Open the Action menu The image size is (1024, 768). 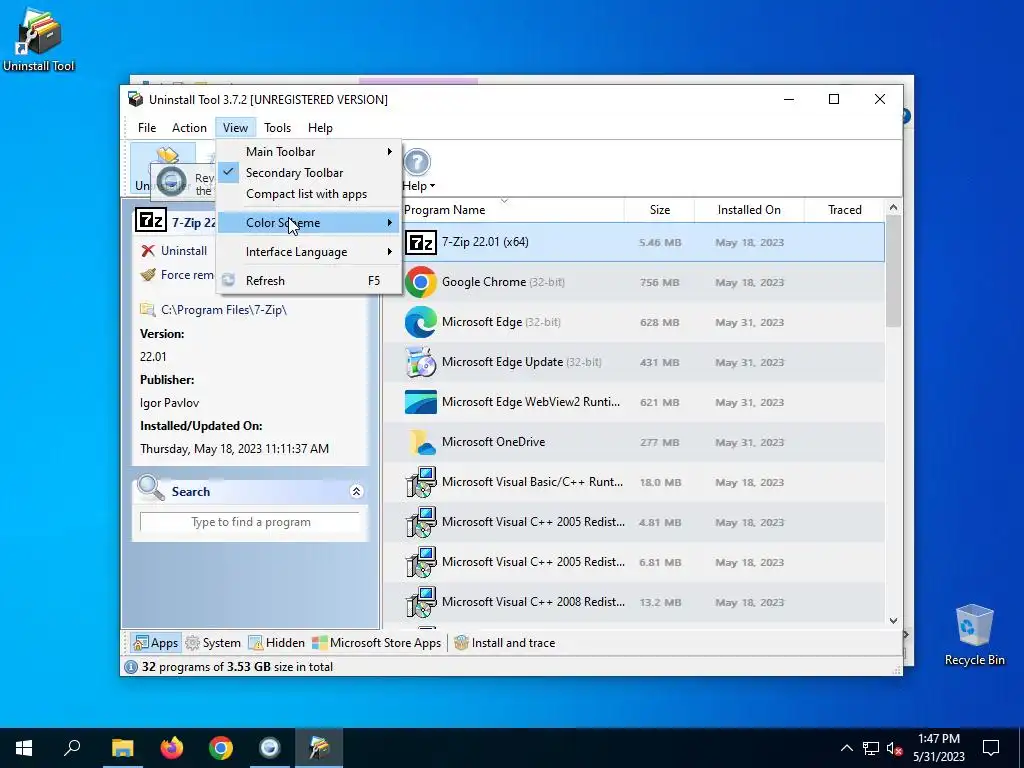189,128
